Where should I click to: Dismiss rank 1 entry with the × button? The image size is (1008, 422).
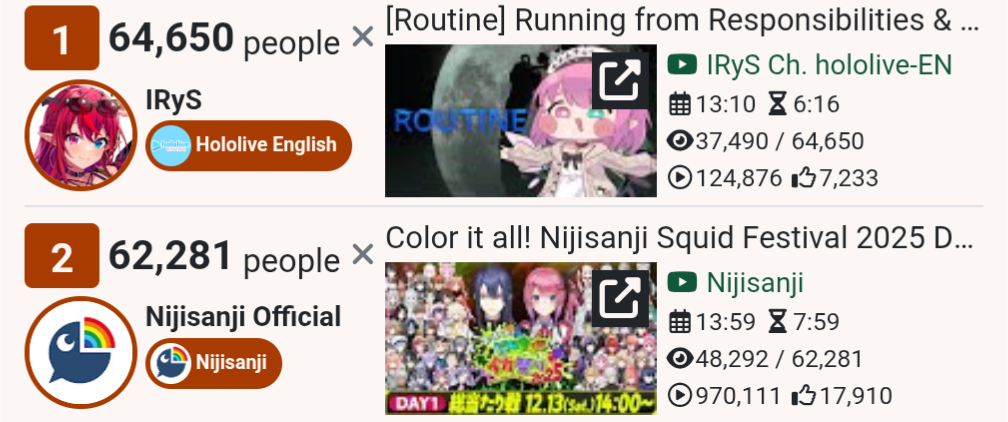tap(363, 38)
